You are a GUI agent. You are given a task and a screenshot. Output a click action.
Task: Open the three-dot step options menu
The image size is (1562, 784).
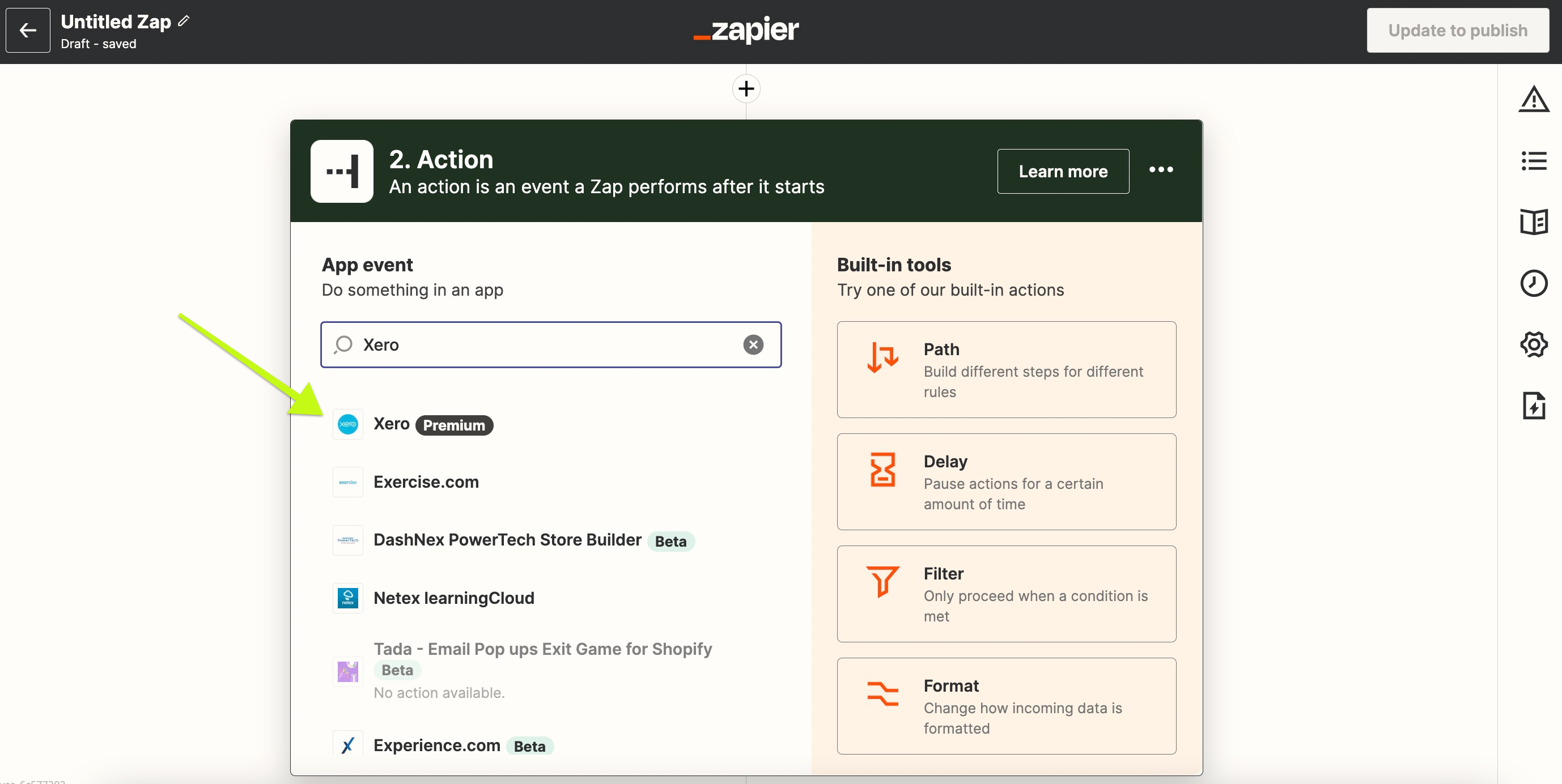[1161, 169]
